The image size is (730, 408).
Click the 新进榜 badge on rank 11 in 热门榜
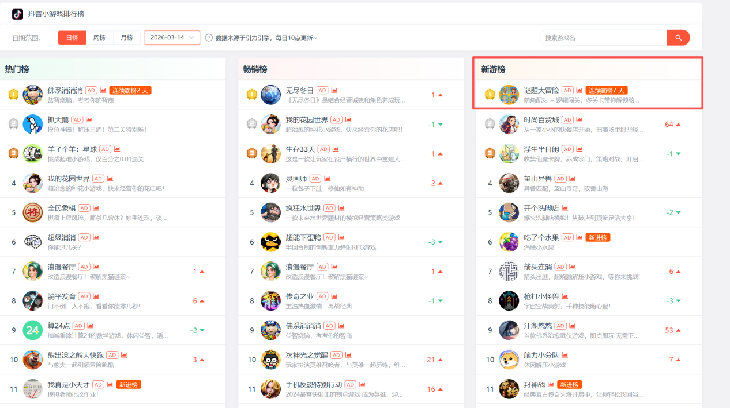coord(128,384)
